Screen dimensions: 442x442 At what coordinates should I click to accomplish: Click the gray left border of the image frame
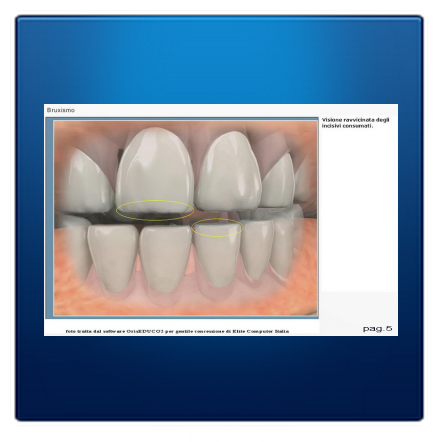(x=49, y=217)
